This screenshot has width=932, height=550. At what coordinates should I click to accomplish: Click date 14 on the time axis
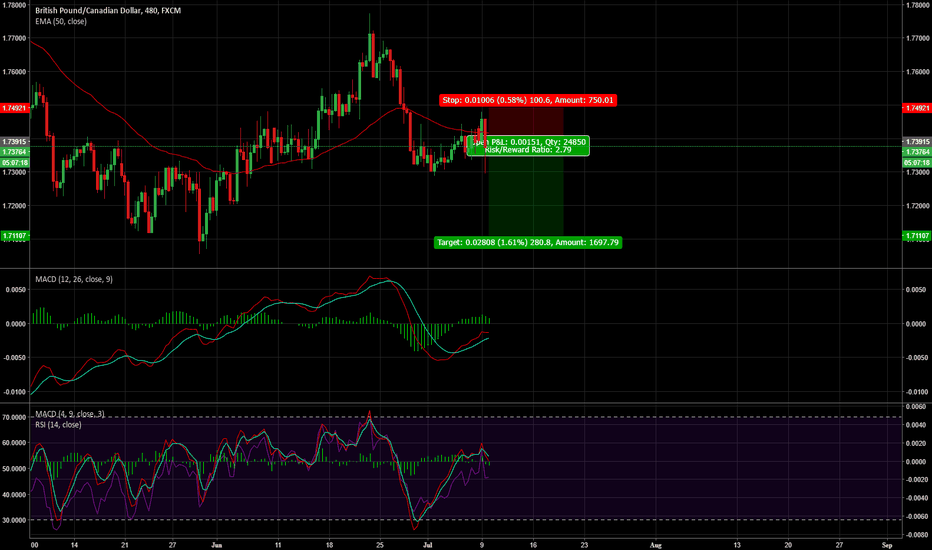(74, 545)
